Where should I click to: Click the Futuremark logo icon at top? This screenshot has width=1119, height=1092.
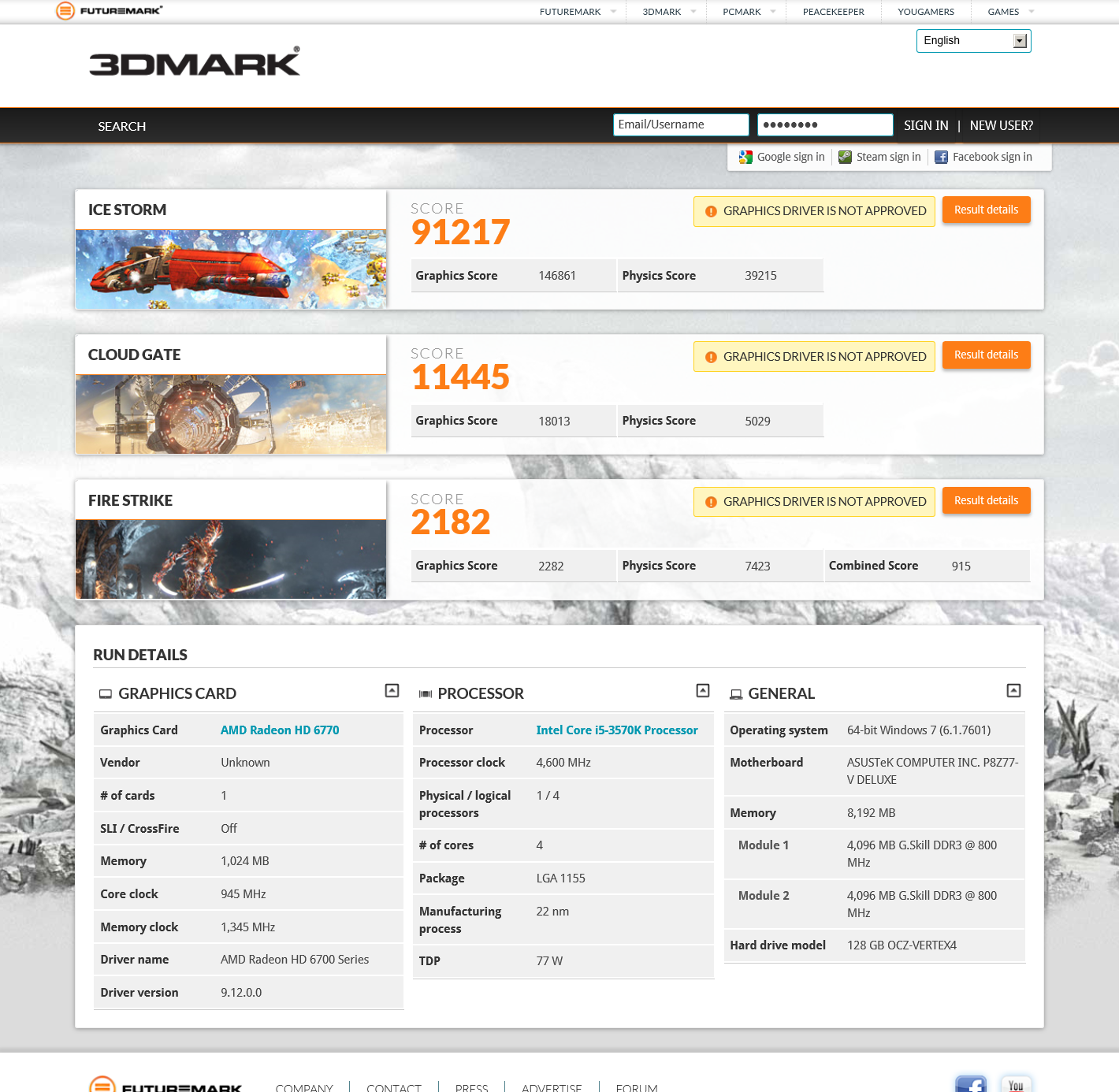[66, 11]
